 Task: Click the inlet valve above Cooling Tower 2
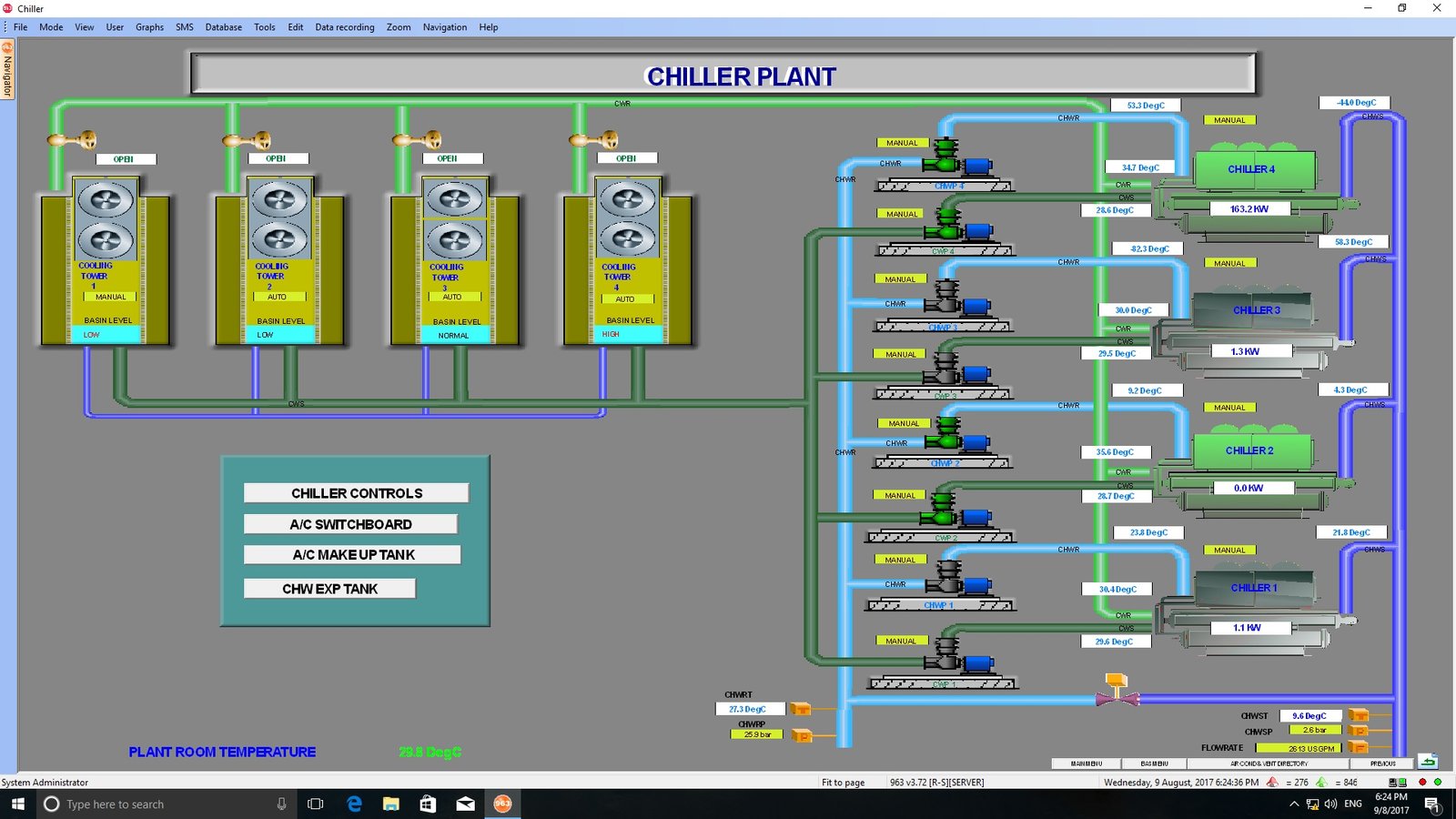pyautogui.click(x=247, y=140)
